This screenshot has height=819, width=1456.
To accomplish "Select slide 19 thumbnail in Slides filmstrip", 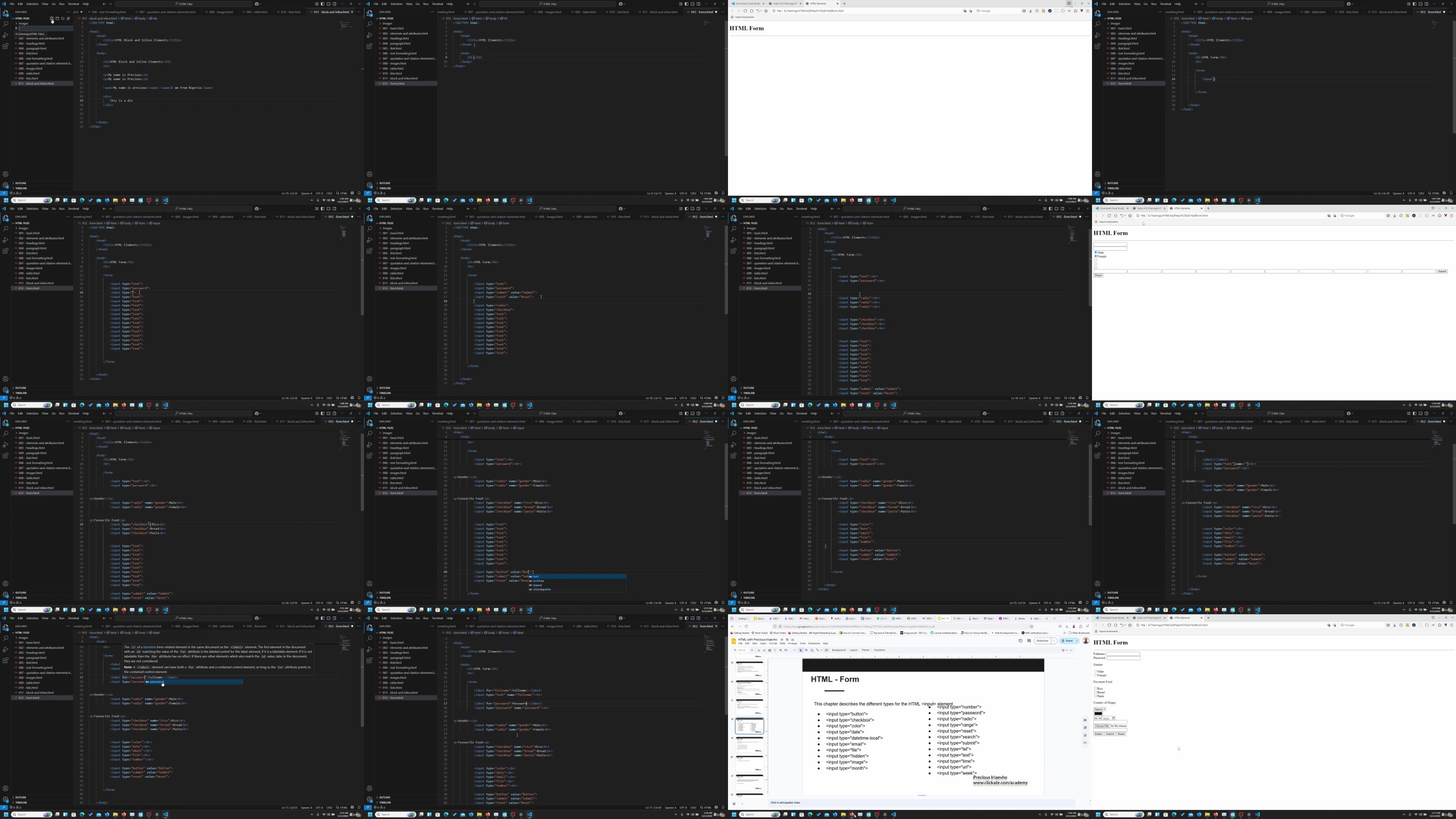I will pyautogui.click(x=749, y=745).
